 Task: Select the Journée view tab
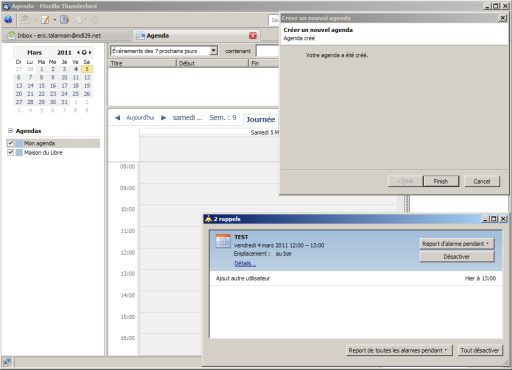(261, 119)
